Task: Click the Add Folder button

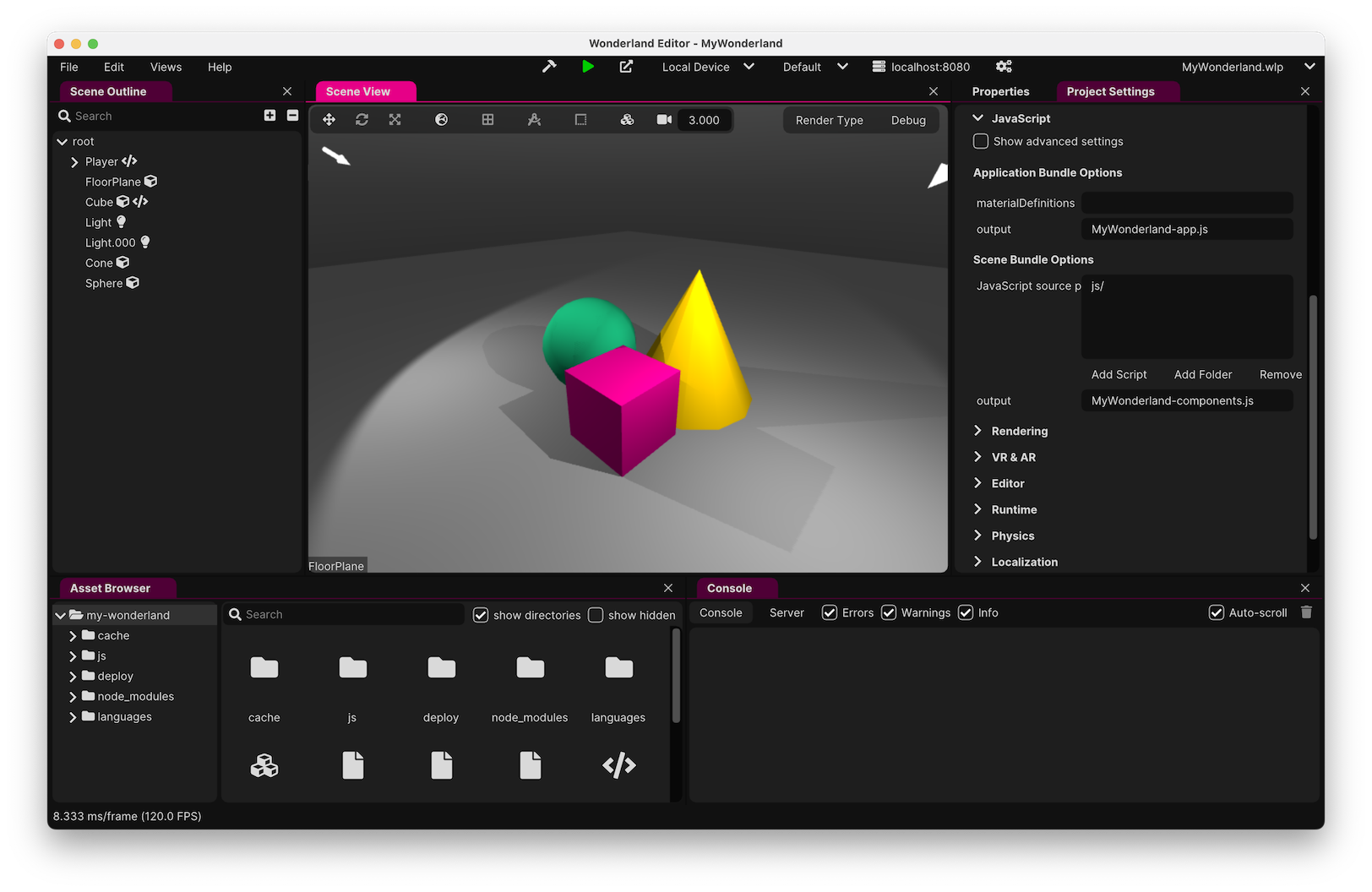Action: click(x=1203, y=374)
